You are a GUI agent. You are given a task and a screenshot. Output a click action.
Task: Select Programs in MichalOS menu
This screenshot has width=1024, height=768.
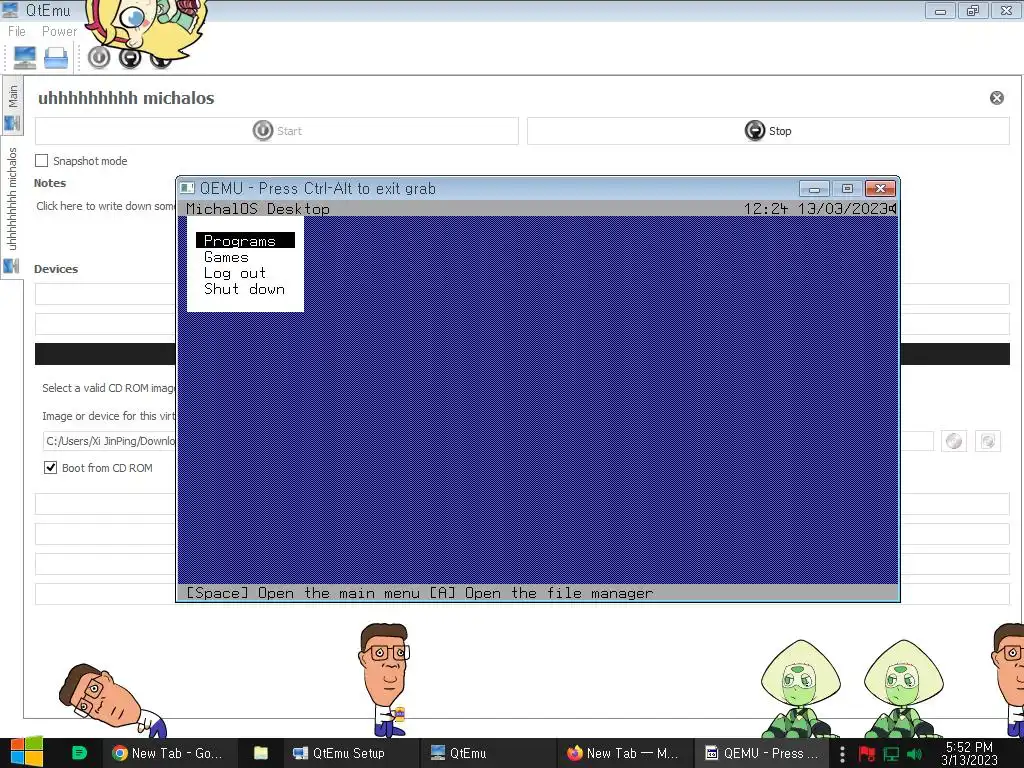[246, 241]
